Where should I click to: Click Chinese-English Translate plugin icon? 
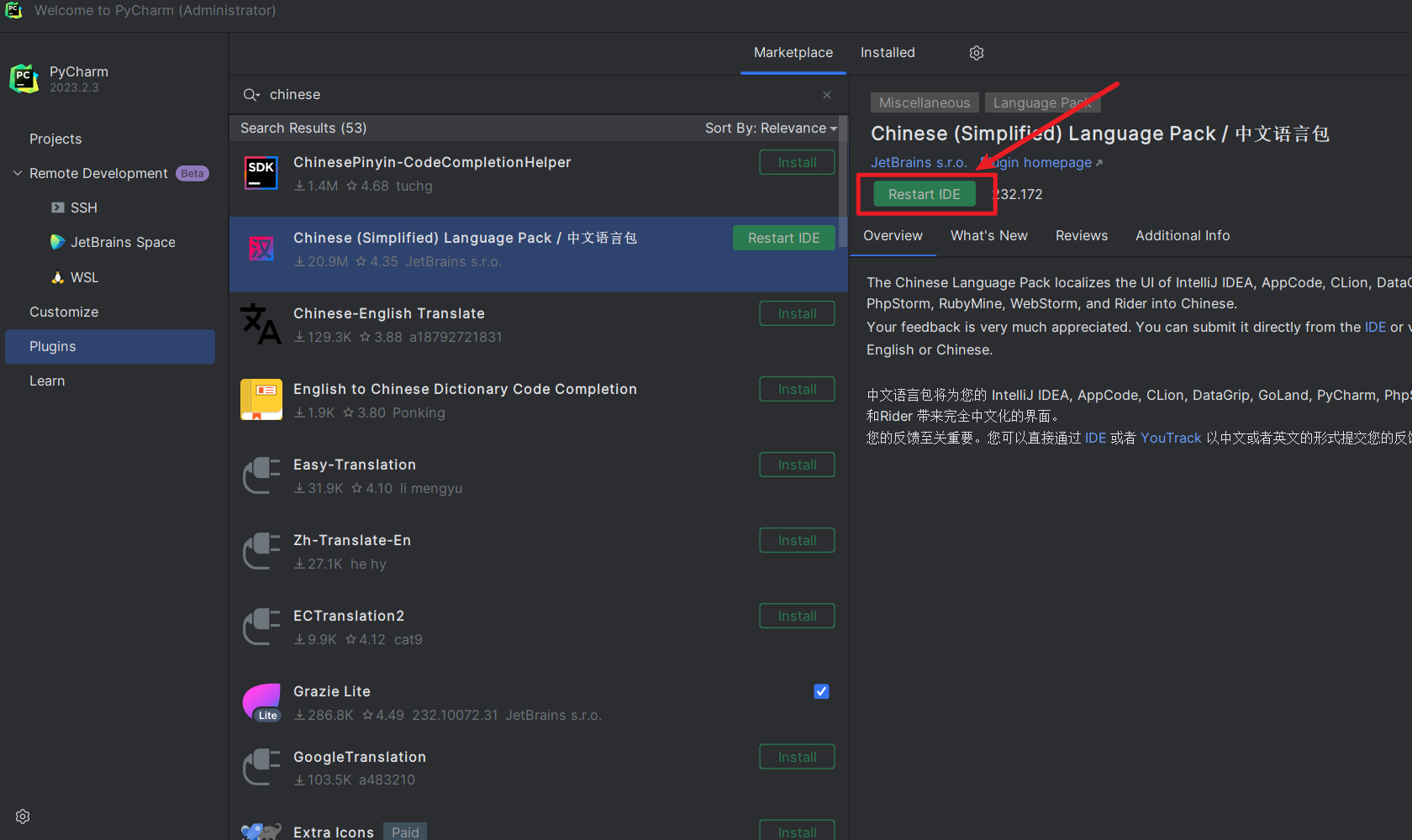(261, 324)
